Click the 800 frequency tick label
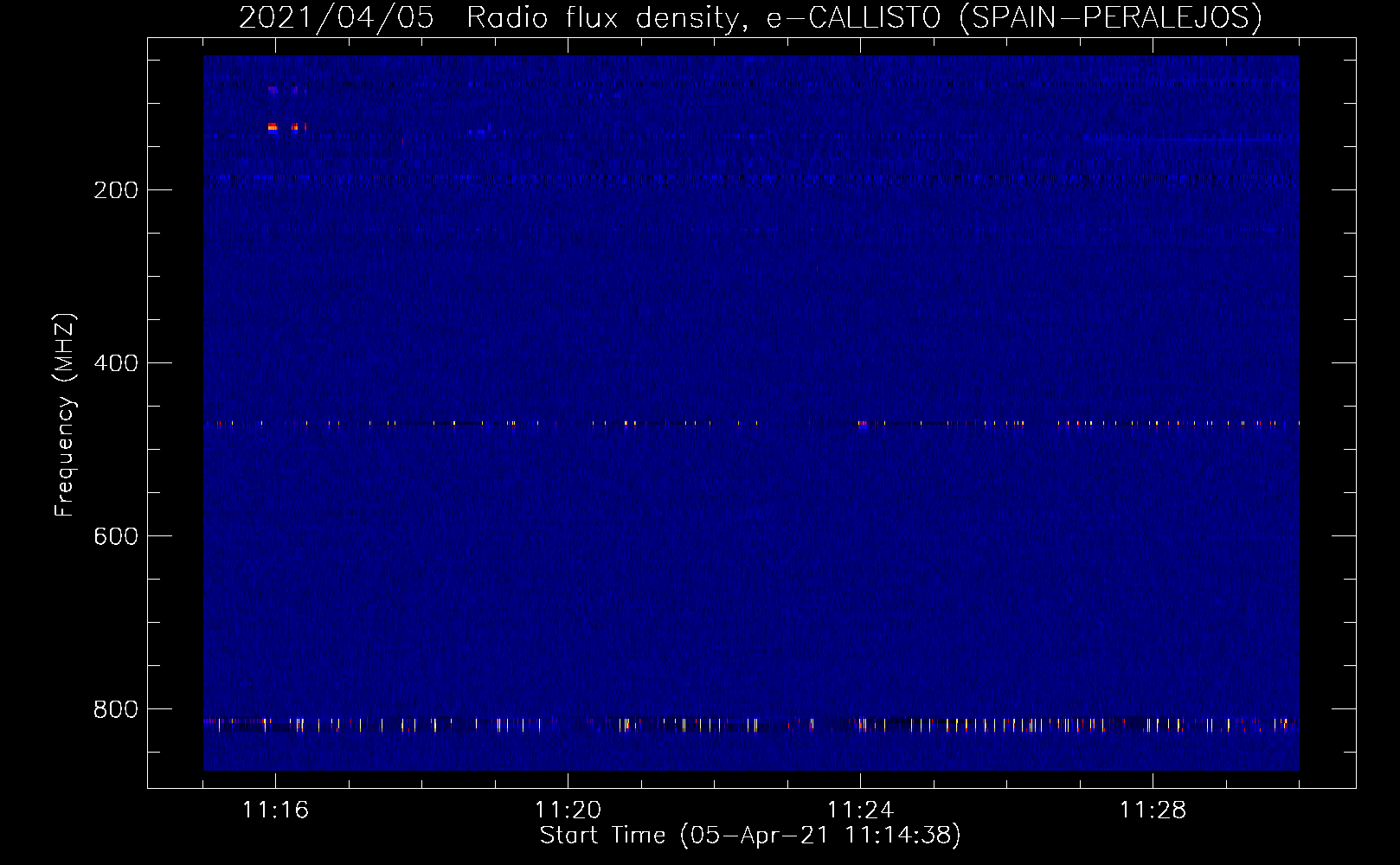Screen dimensions: 1400x865 pos(116,709)
